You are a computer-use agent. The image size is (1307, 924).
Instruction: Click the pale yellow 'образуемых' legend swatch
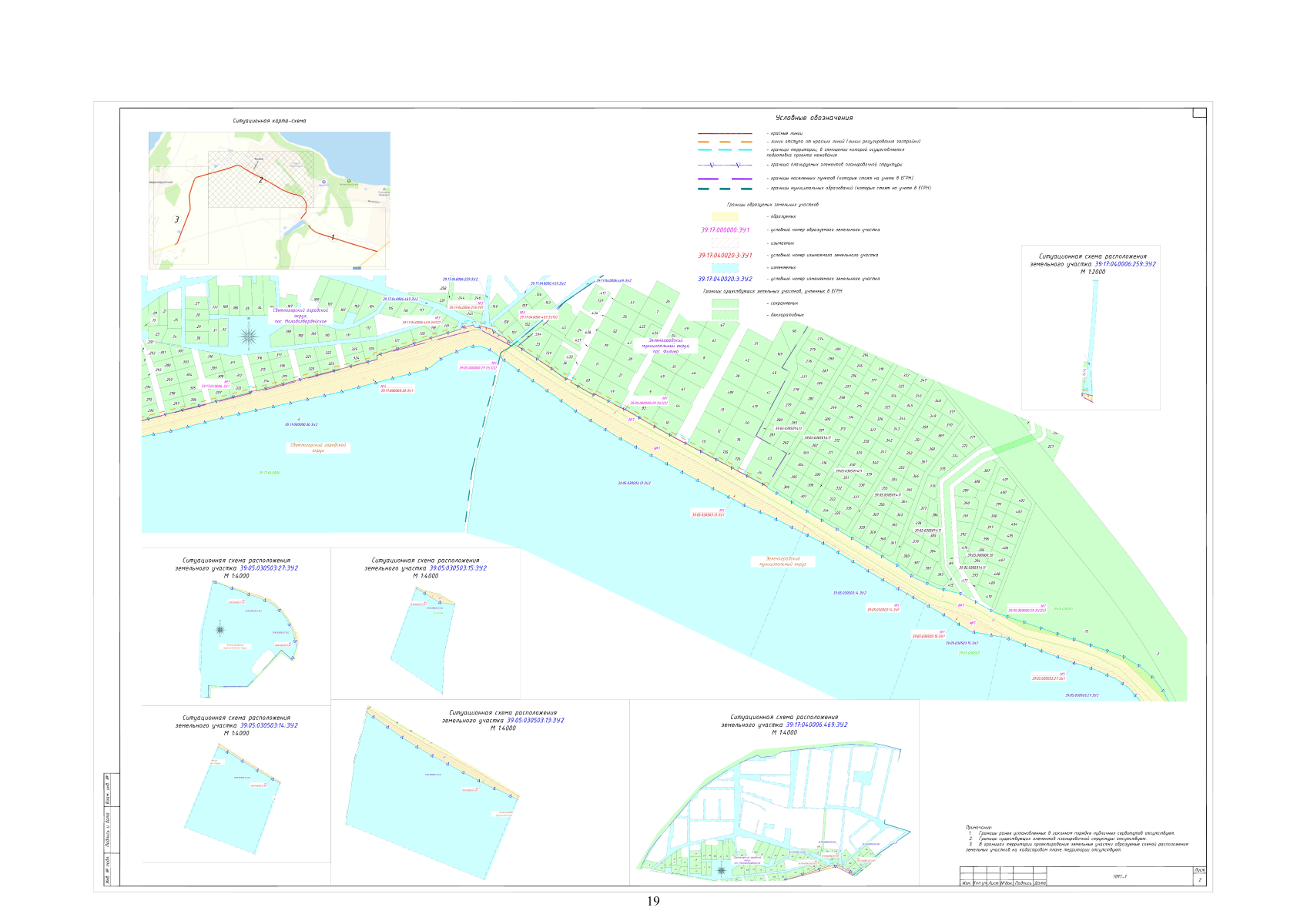click(725, 217)
